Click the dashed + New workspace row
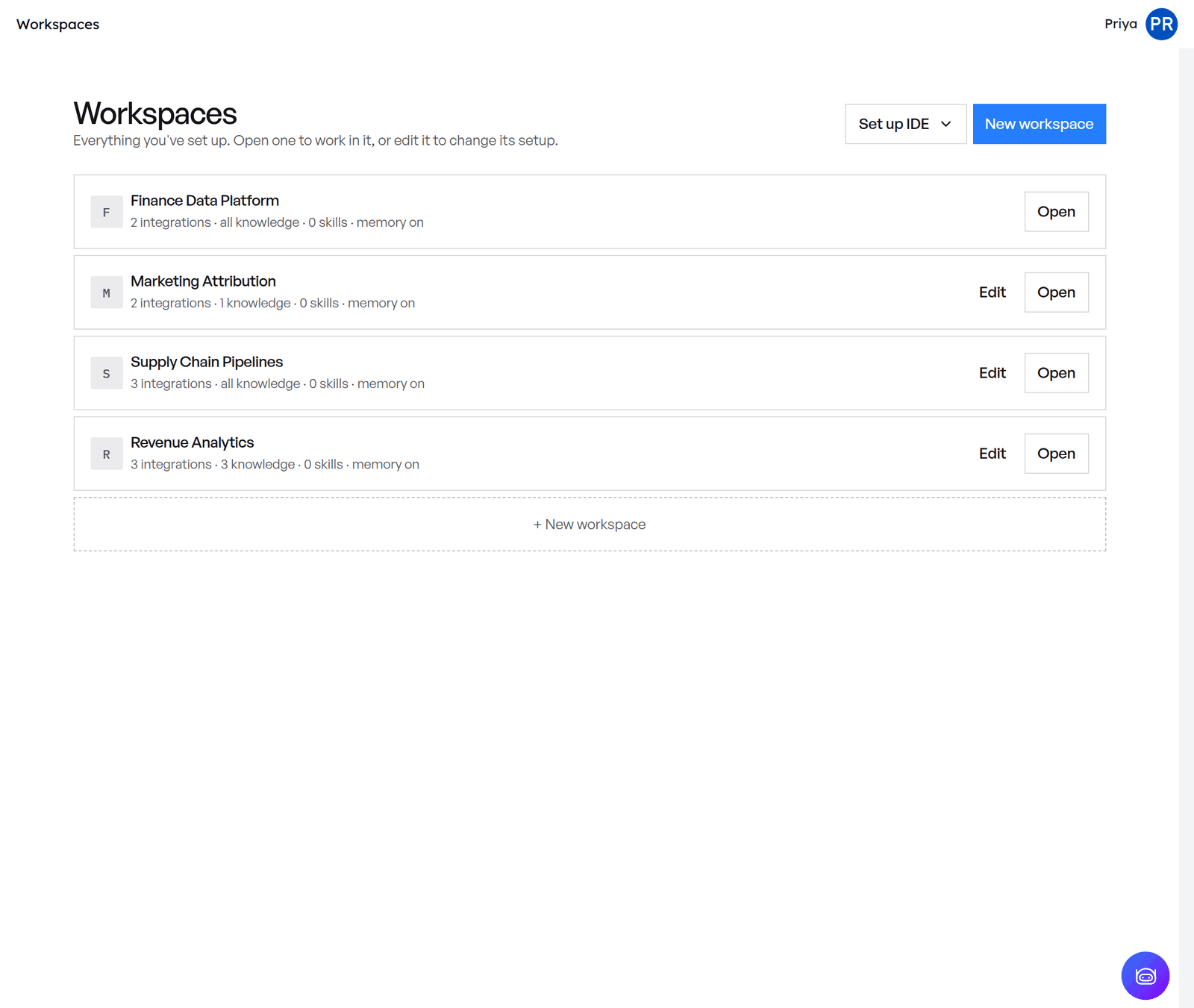This screenshot has width=1194, height=1008. coord(590,525)
